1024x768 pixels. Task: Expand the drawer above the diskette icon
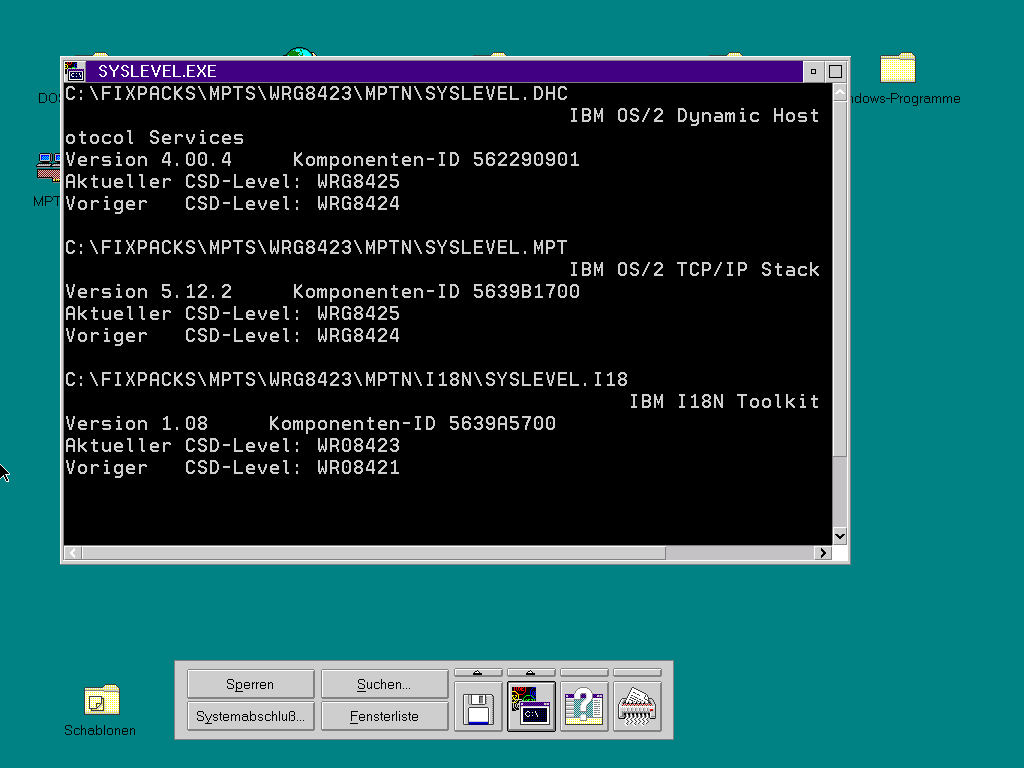coord(478,673)
